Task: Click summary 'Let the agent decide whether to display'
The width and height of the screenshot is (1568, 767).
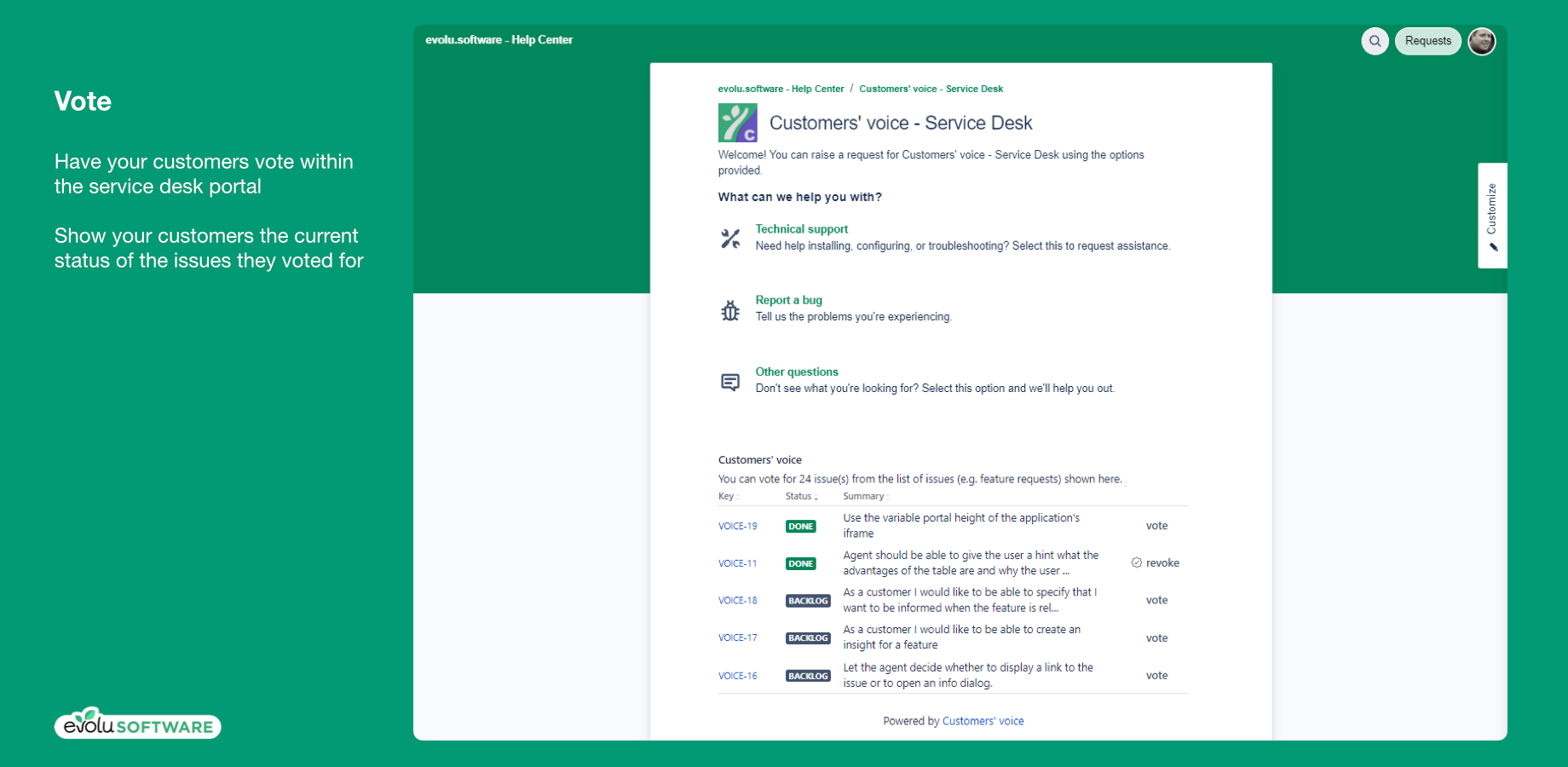Action: pyautogui.click(x=968, y=676)
